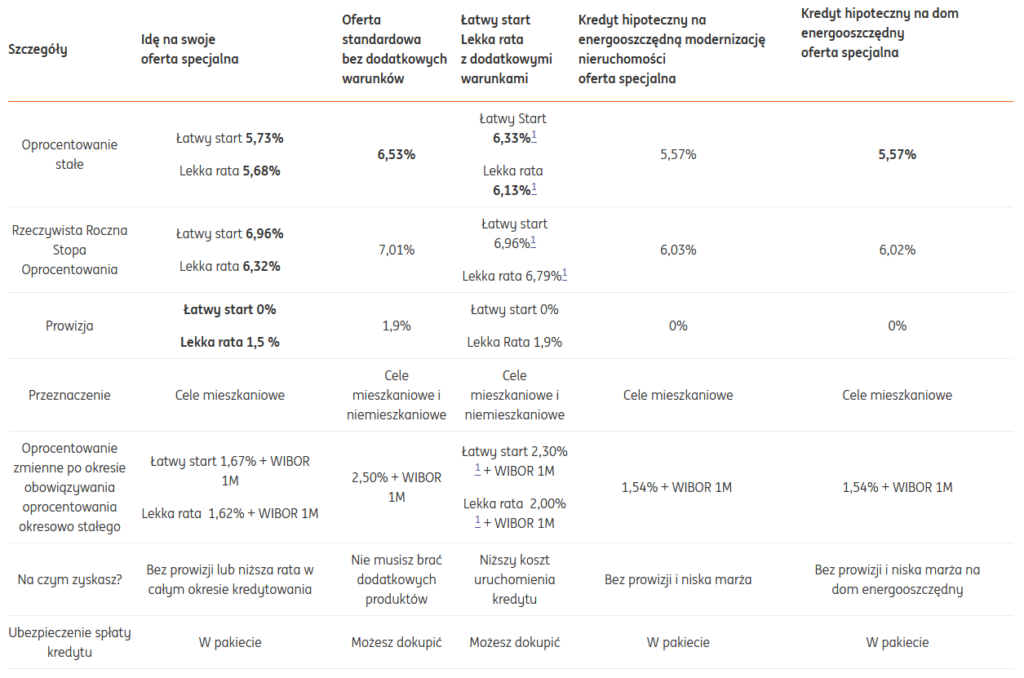Select 'Niższy koszt uruchomienia kredytu' cell
The width and height of the screenshot is (1024, 678).
(515, 579)
